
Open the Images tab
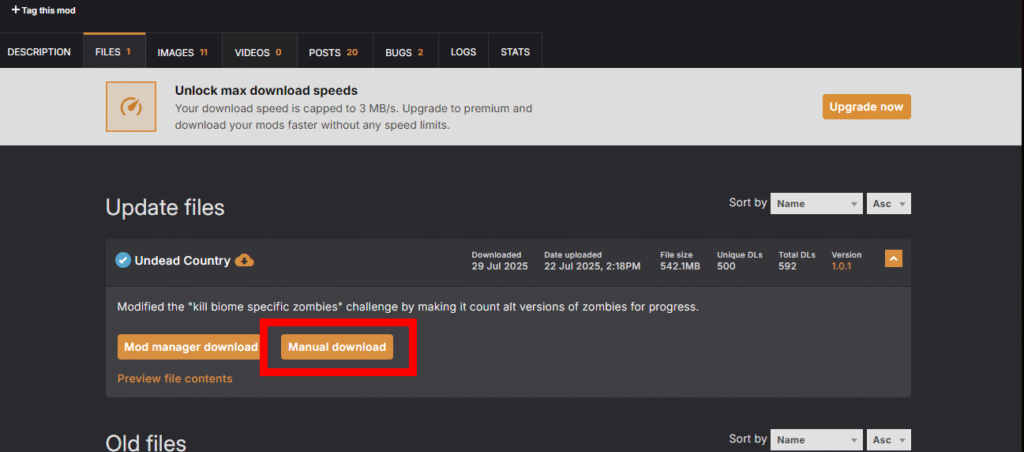183,52
